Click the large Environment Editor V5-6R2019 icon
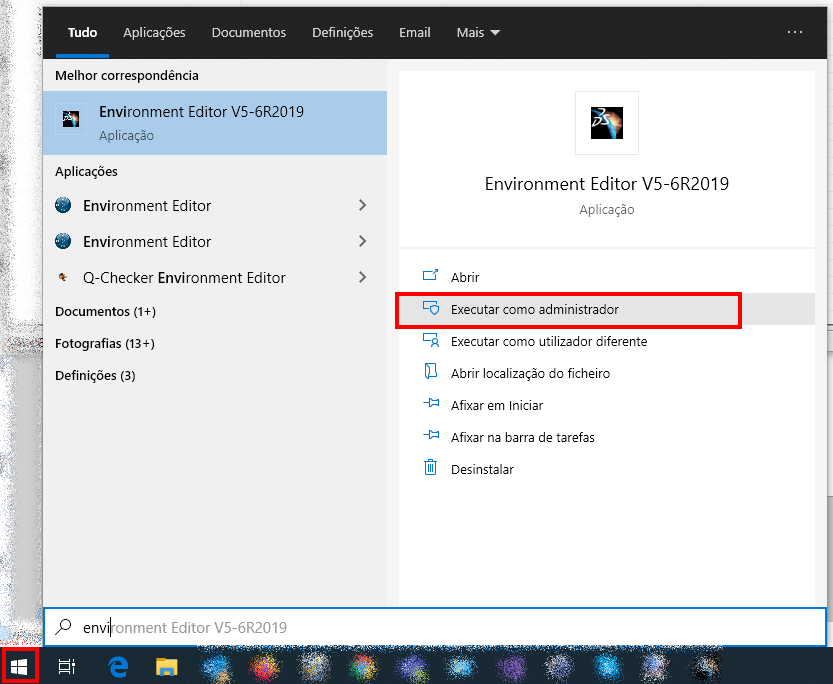This screenshot has width=833, height=684. [x=606, y=123]
